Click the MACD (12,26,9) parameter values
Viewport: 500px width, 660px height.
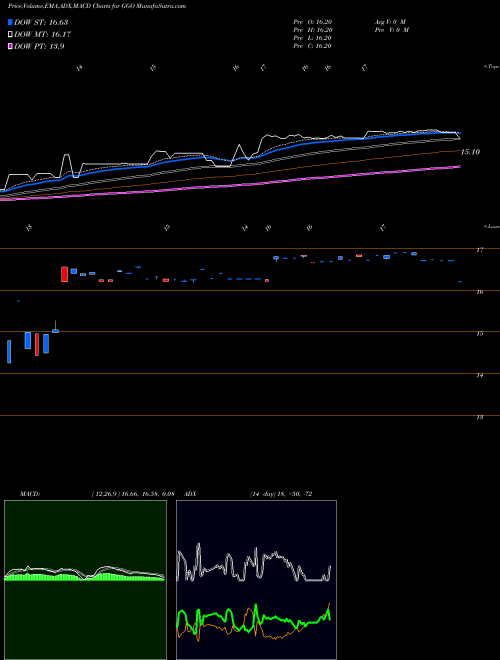tap(133, 494)
